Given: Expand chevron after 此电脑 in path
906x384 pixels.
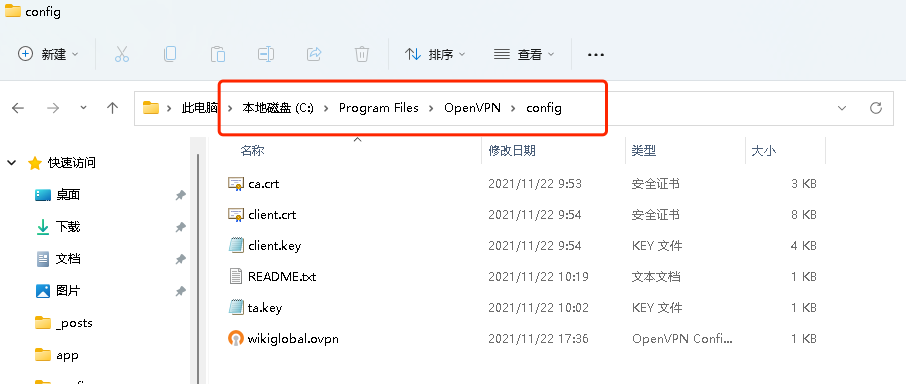Looking at the screenshot, I should click(231, 109).
